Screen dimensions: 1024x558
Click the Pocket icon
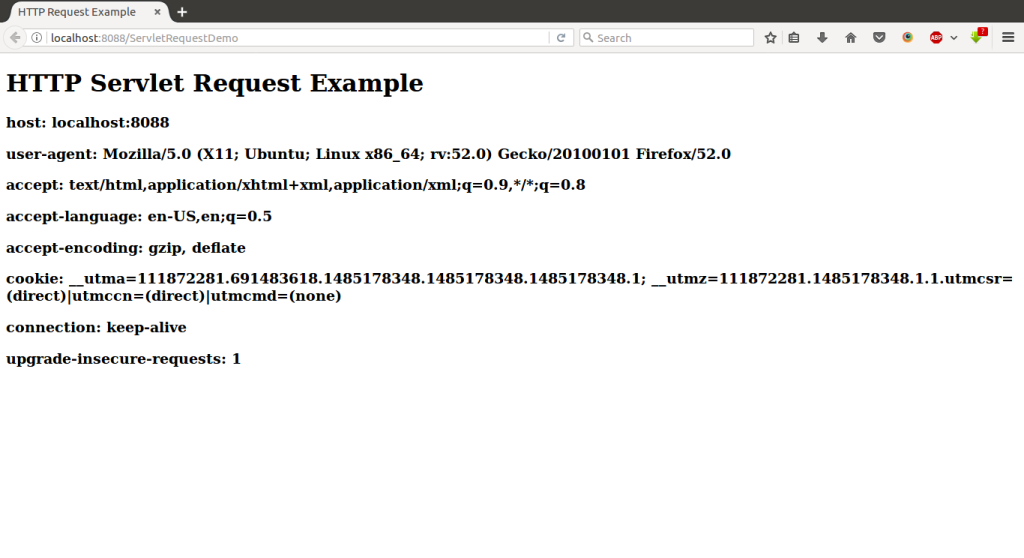pyautogui.click(x=879, y=38)
